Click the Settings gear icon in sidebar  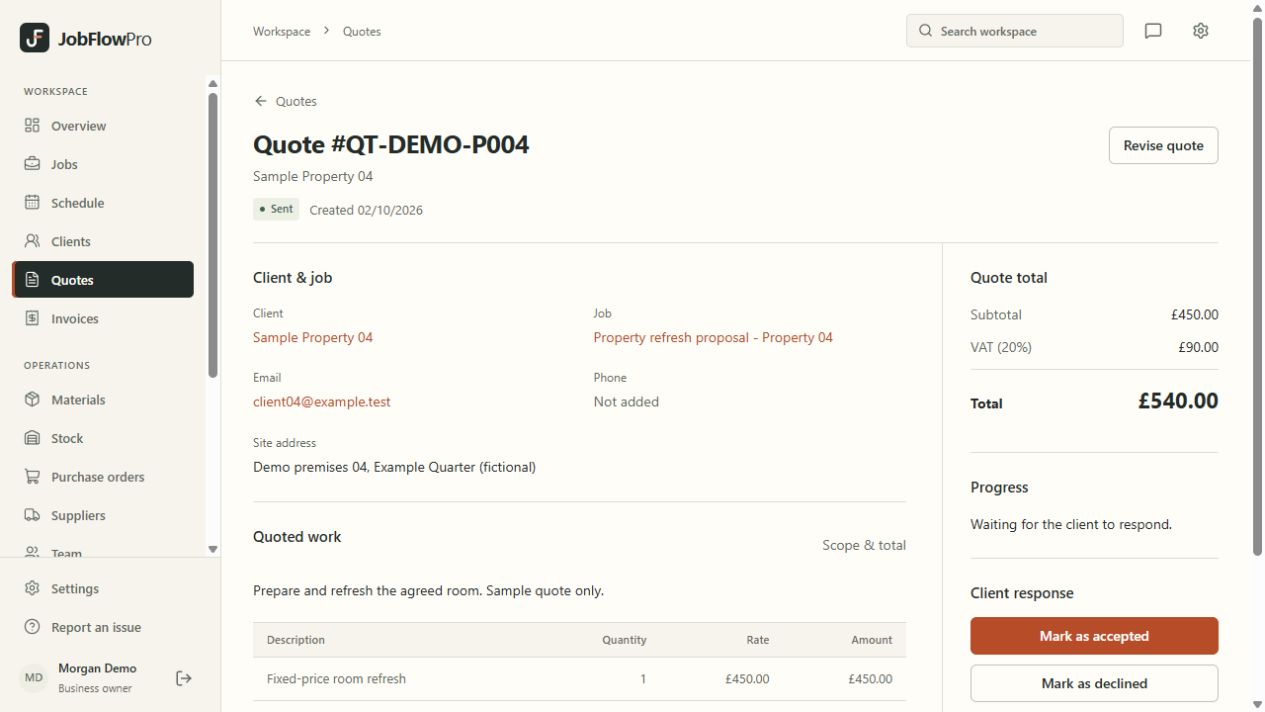click(x=32, y=589)
